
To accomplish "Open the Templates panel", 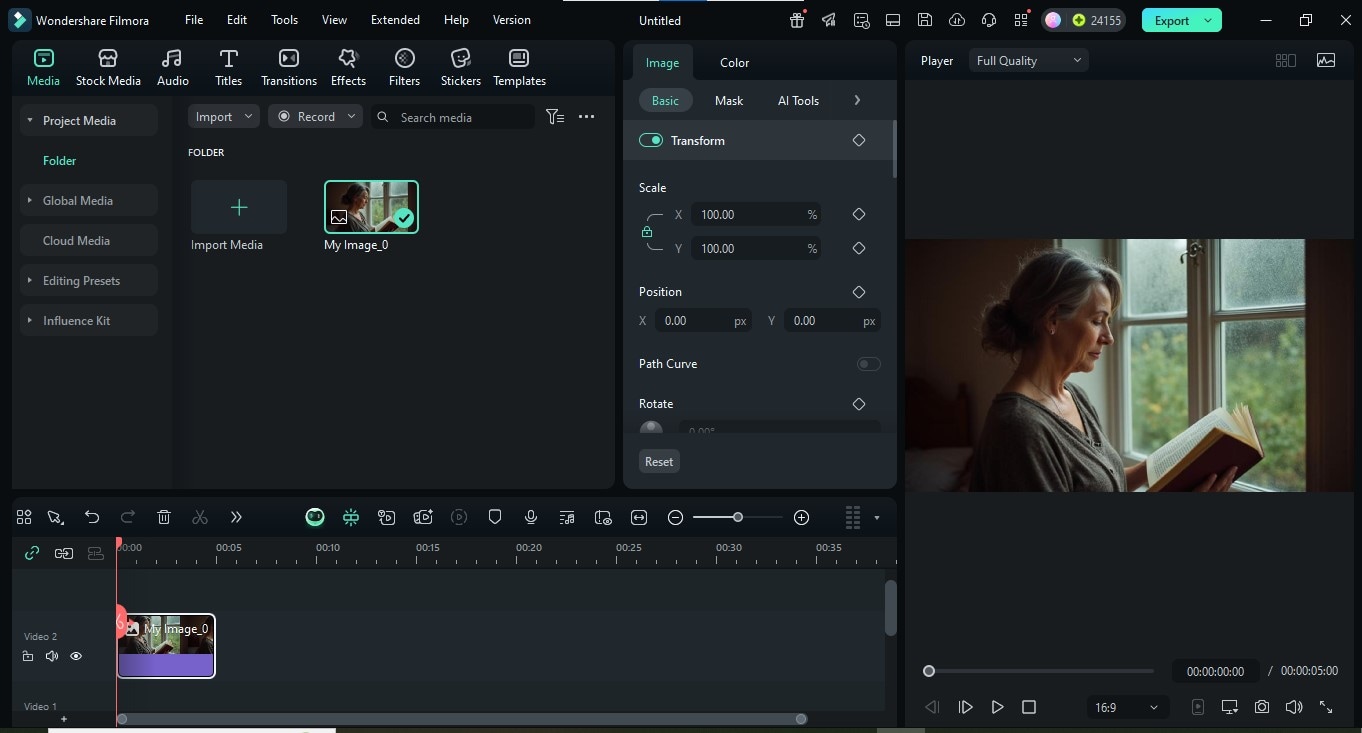I will 519,67.
